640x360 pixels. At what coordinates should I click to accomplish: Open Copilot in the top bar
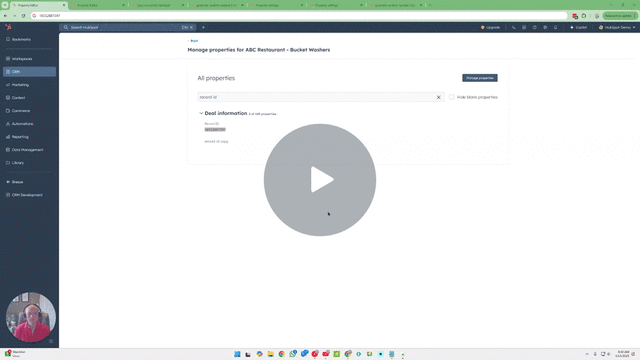click(x=579, y=27)
